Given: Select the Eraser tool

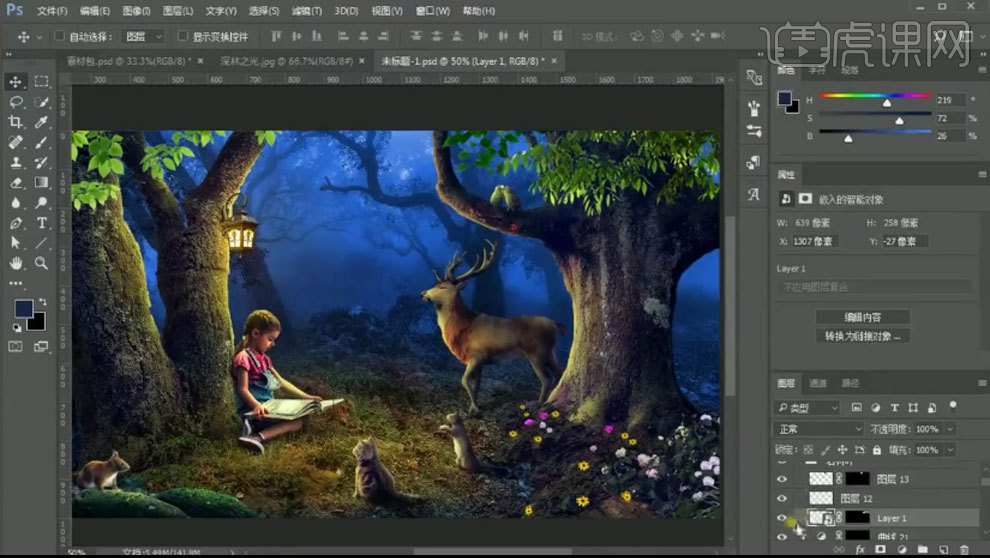Looking at the screenshot, I should (15, 182).
